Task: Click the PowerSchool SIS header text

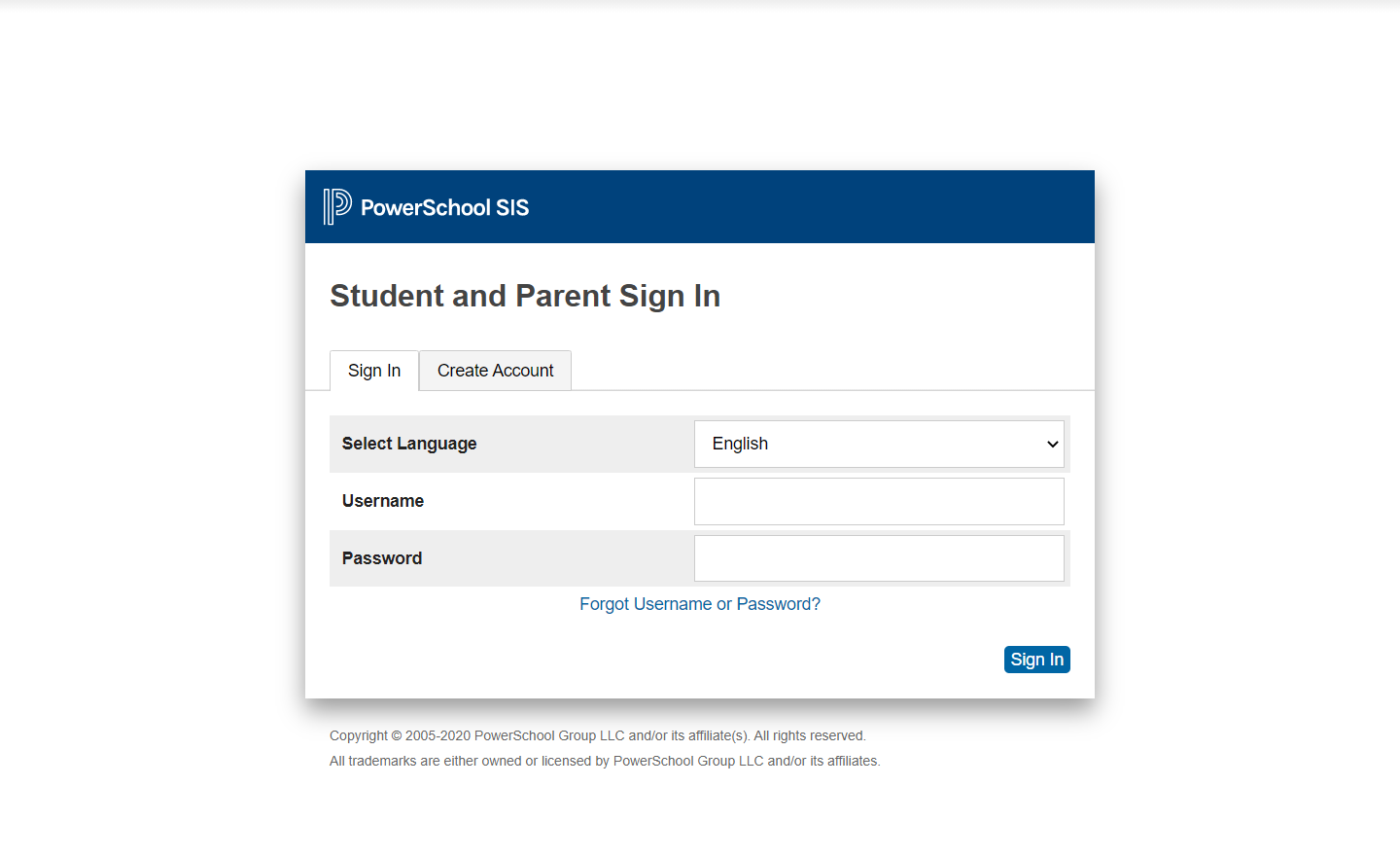Action: tap(444, 207)
